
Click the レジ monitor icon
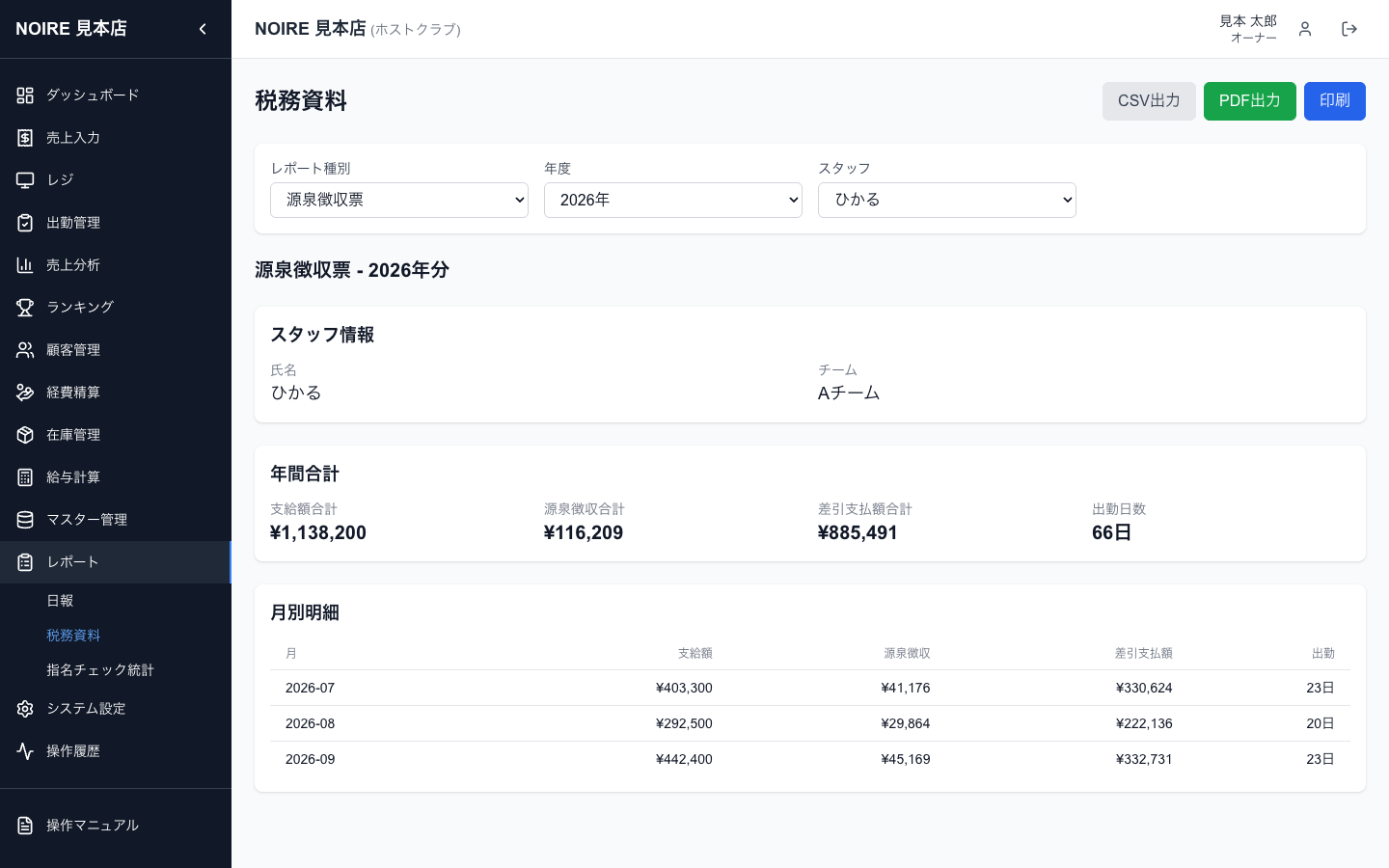[x=25, y=180]
